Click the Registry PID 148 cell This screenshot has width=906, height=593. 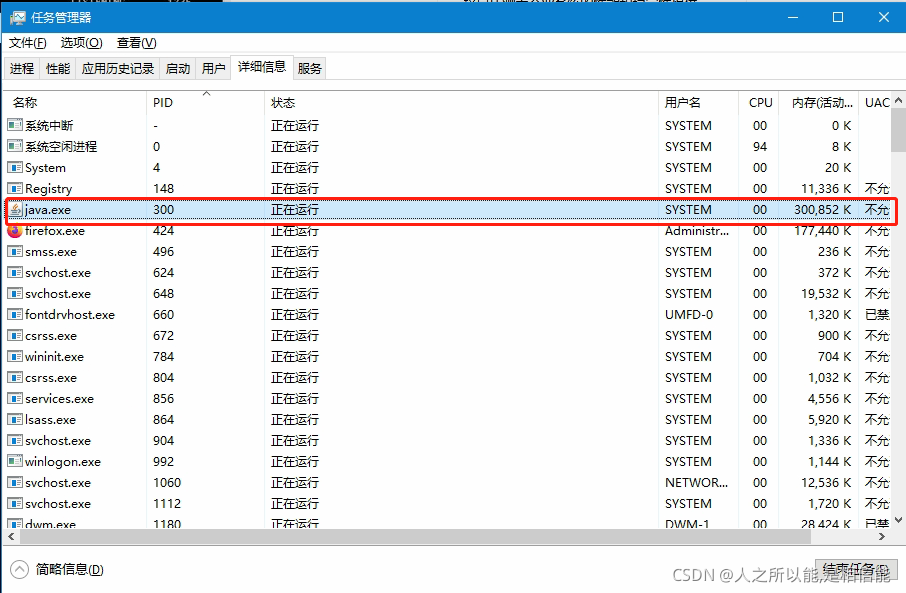[x=164, y=188]
